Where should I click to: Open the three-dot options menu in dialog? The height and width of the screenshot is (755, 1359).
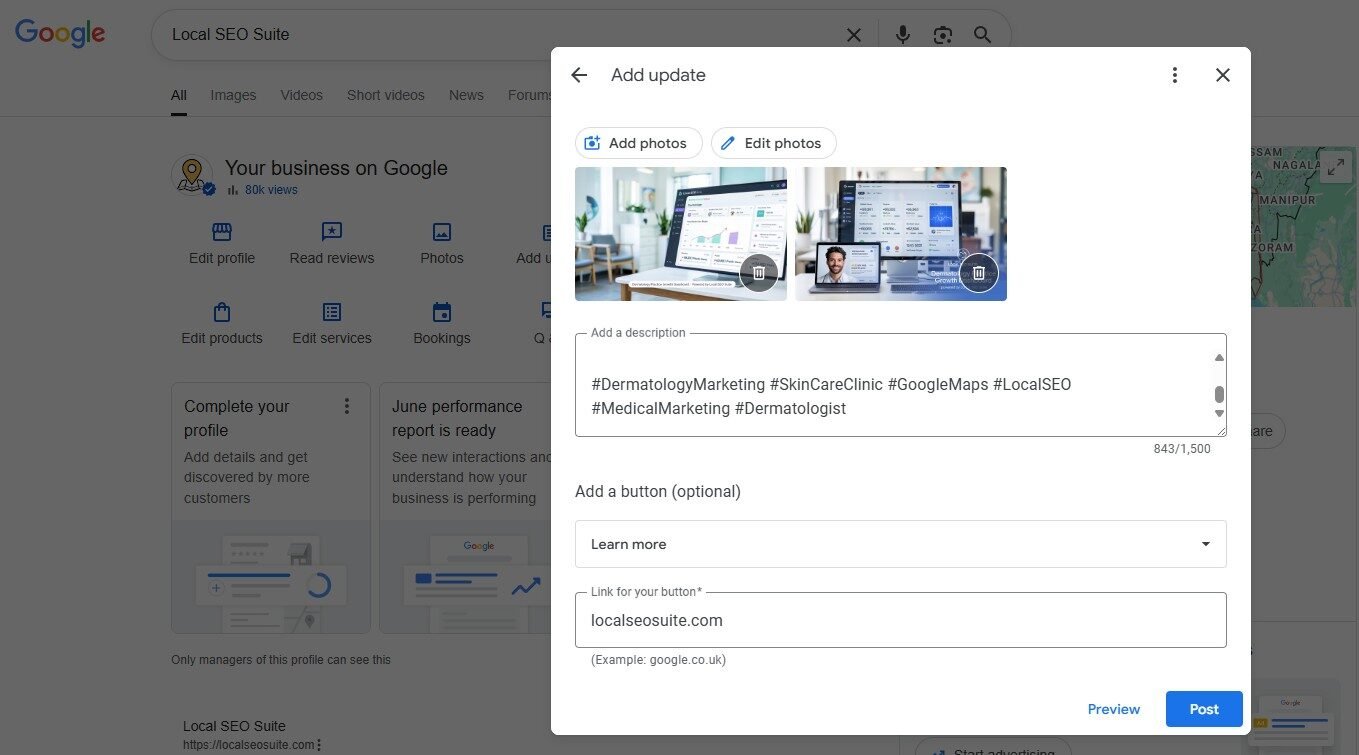click(x=1174, y=75)
